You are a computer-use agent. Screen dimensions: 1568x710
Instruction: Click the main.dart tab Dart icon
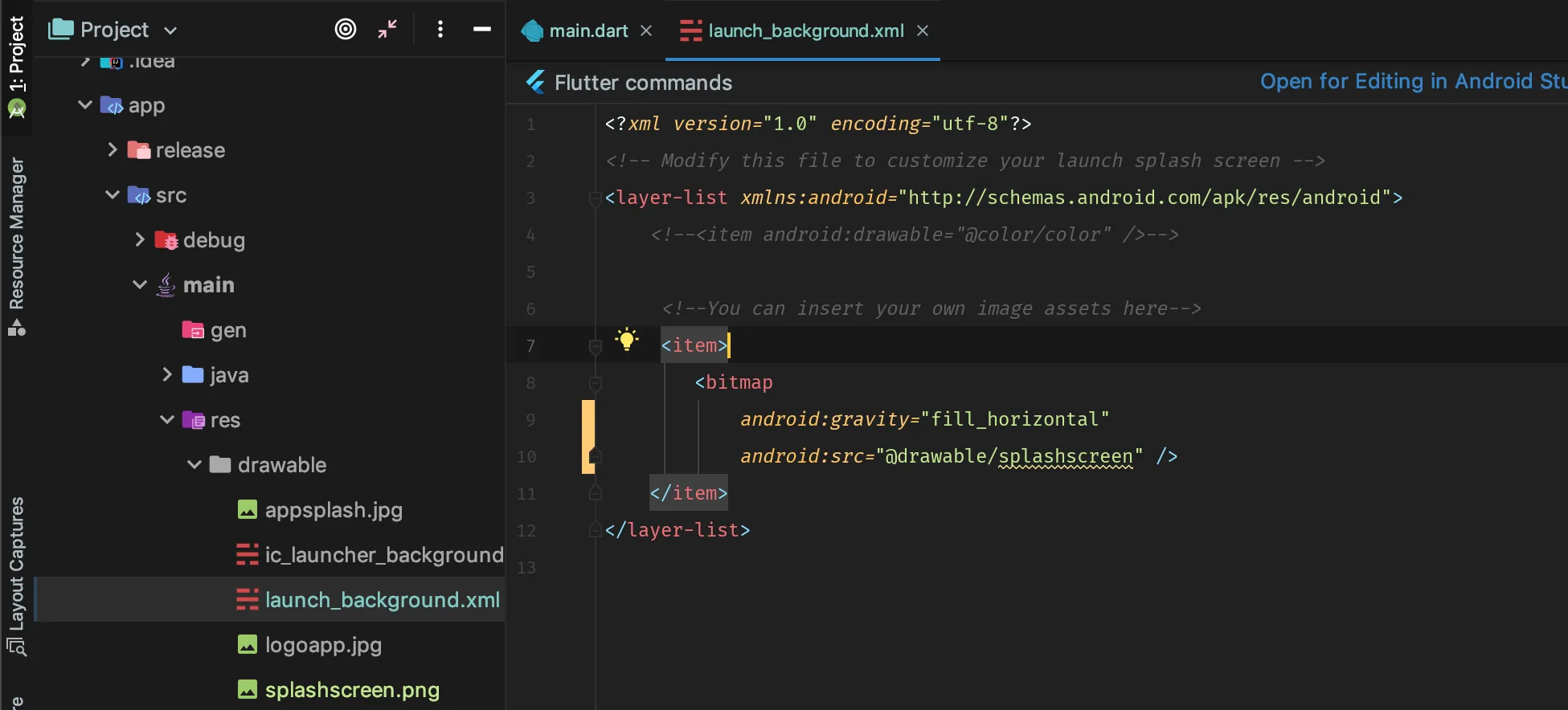coord(531,31)
